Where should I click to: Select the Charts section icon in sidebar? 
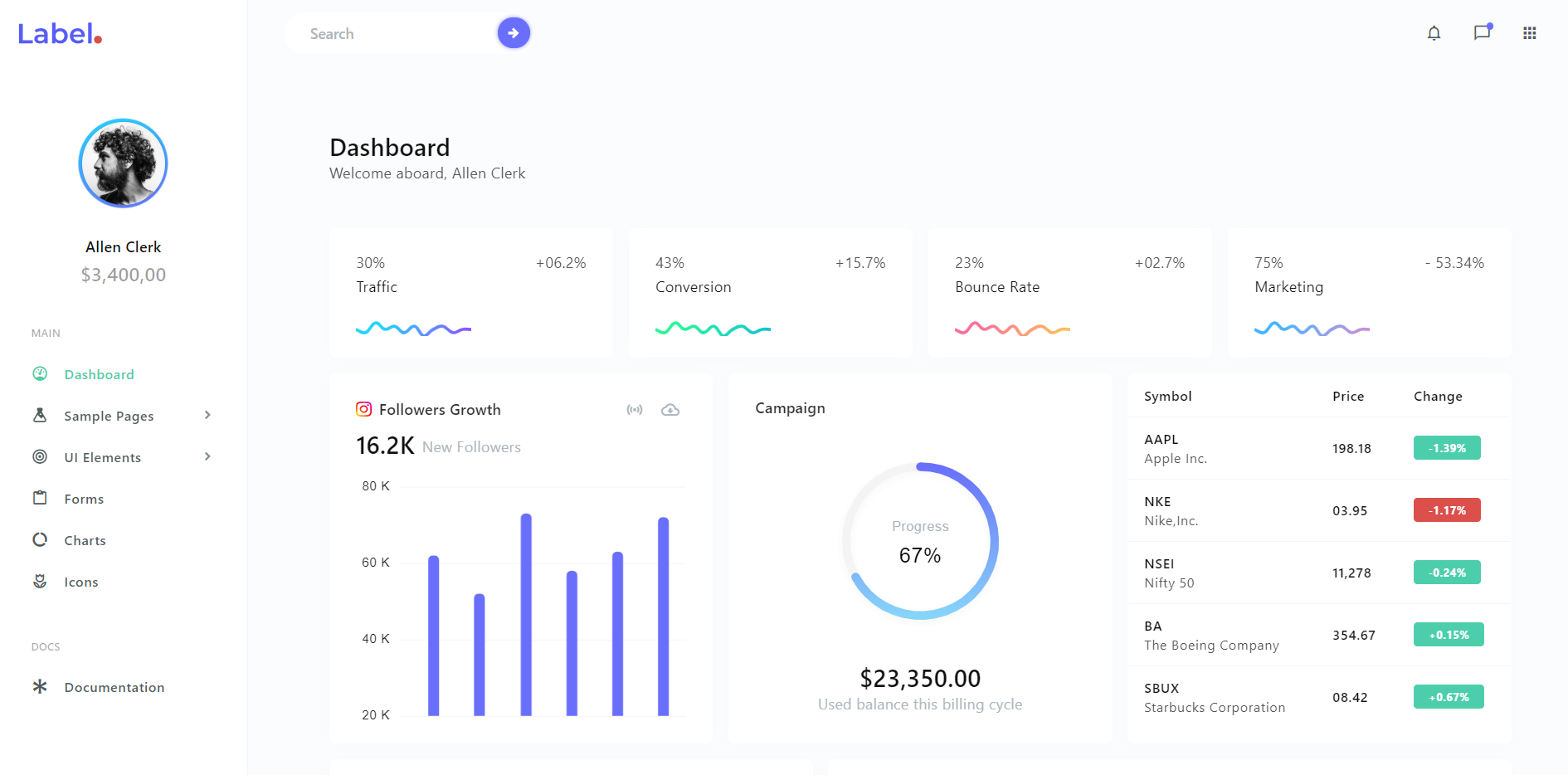pos(40,539)
